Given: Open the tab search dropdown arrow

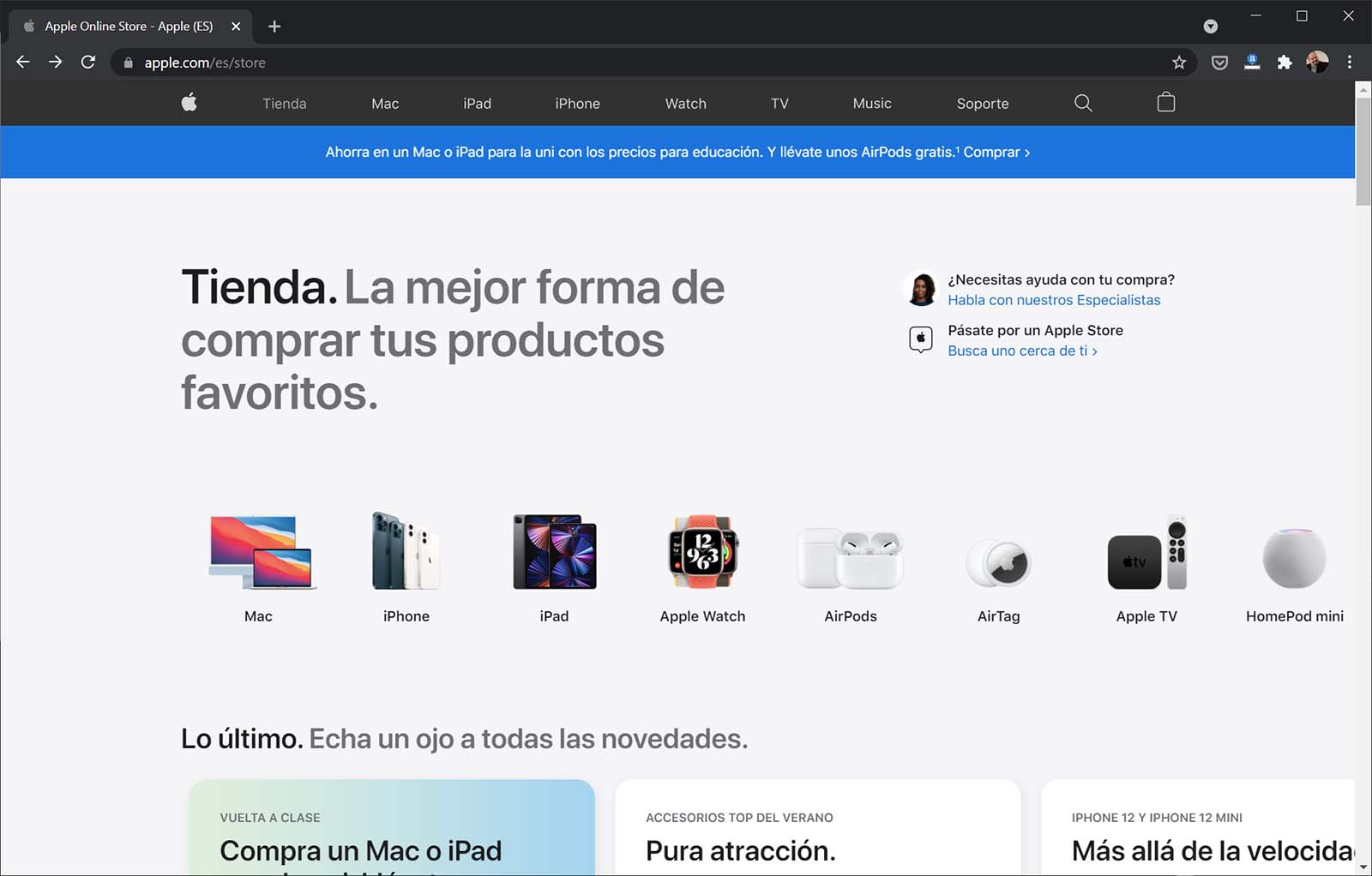Looking at the screenshot, I should point(1211,27).
